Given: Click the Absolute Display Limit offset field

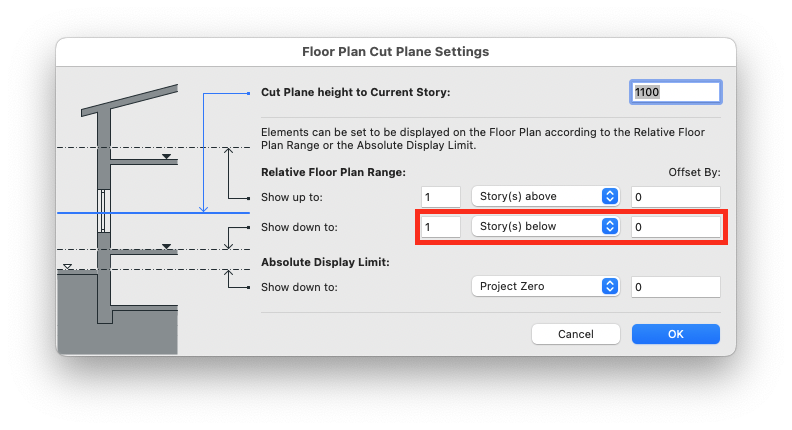Looking at the screenshot, I should tap(675, 287).
